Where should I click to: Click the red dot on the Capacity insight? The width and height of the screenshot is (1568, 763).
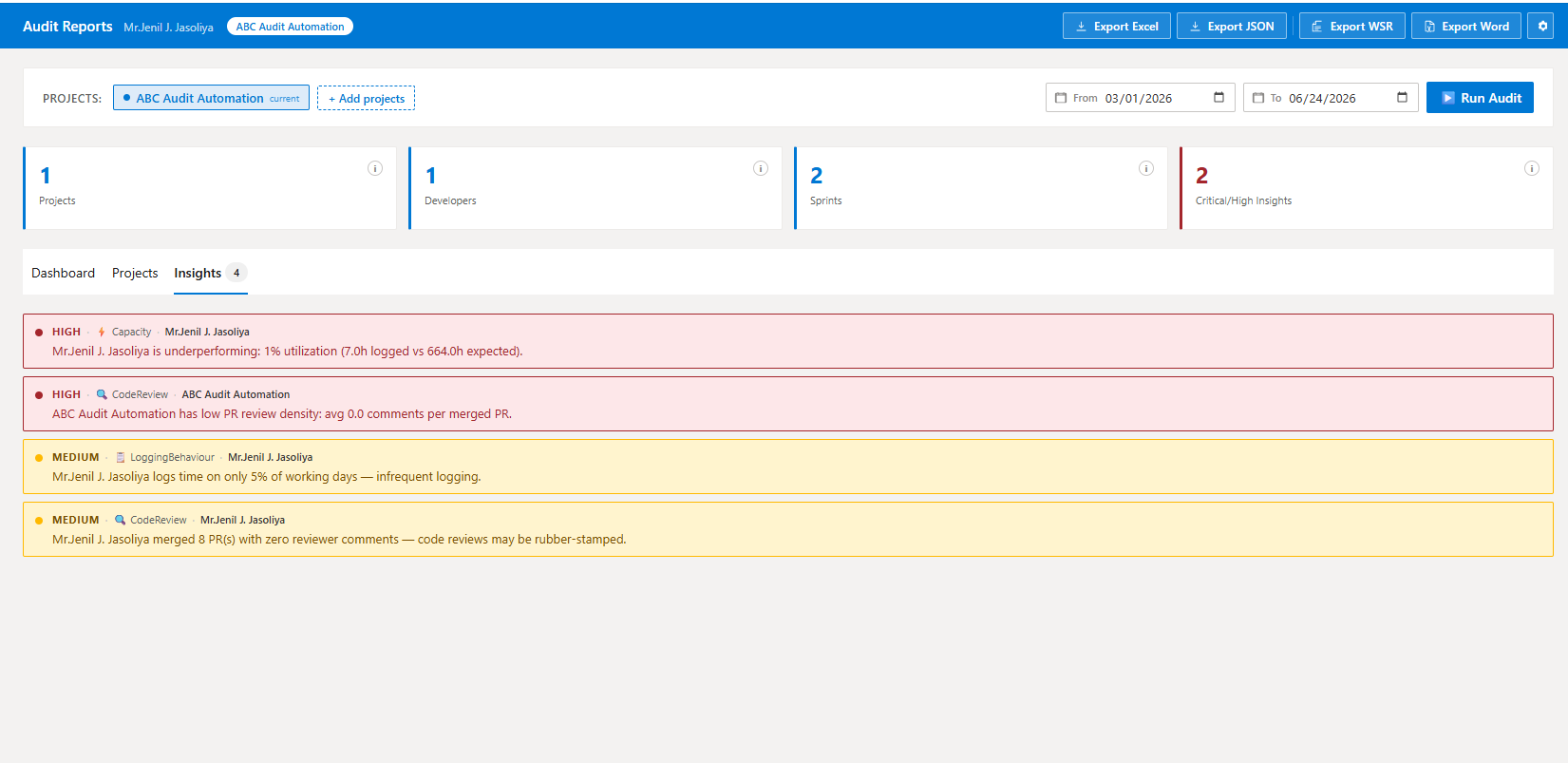tap(39, 333)
